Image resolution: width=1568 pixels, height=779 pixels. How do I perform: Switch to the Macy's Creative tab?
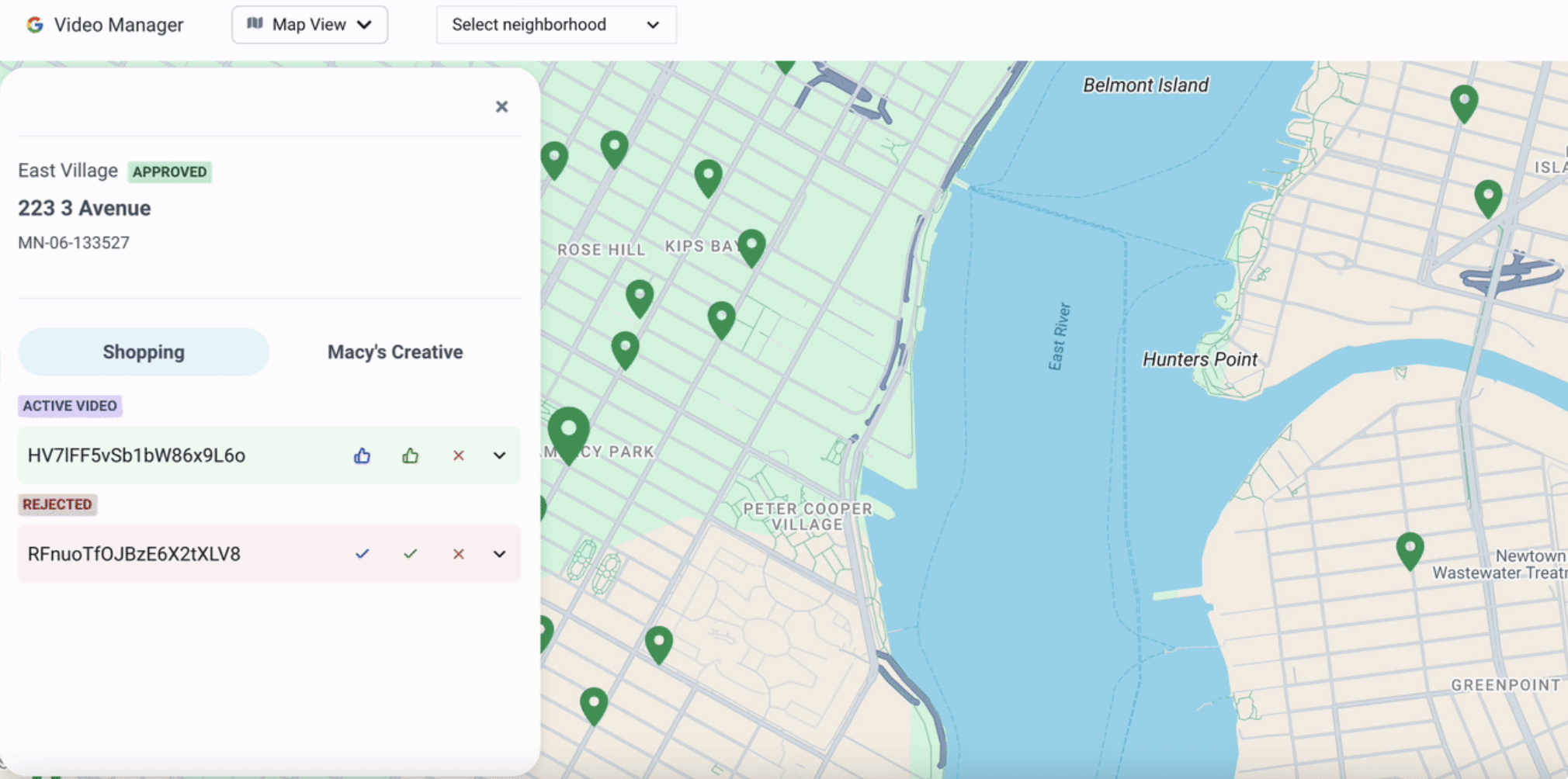coord(395,352)
